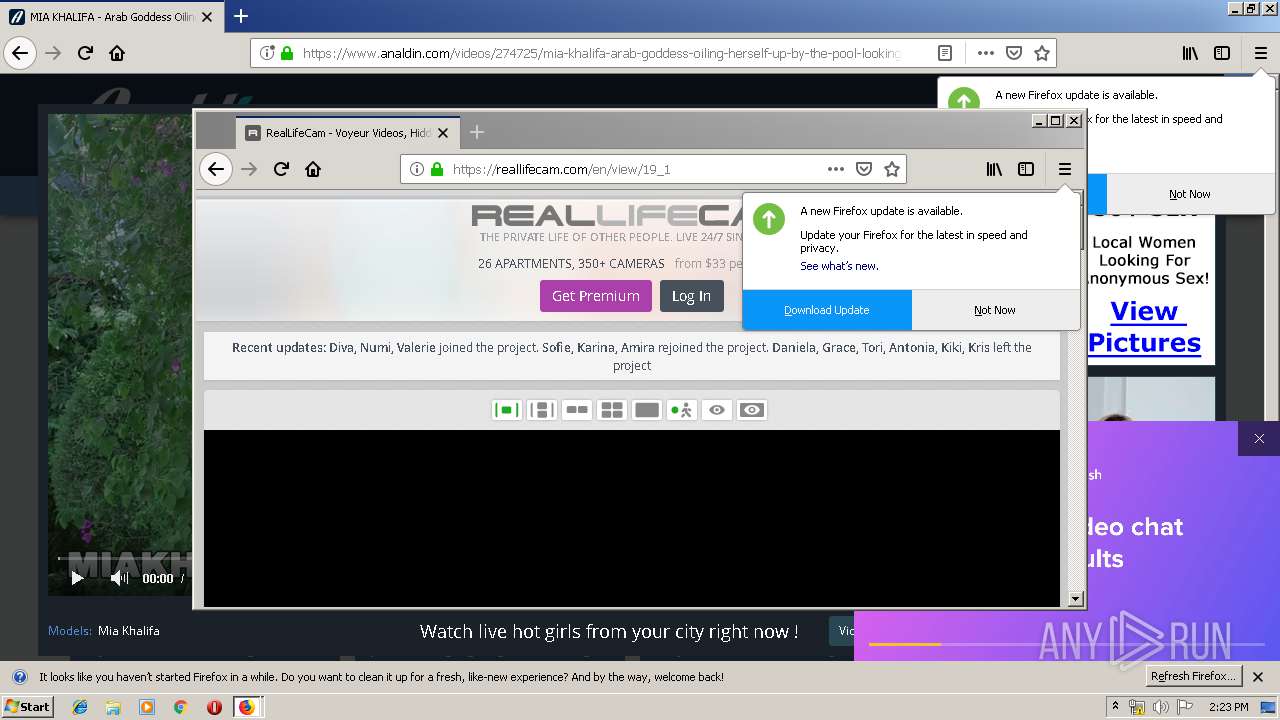Go back in the rear analdin window
The height and width of the screenshot is (720, 1280).
[20, 53]
